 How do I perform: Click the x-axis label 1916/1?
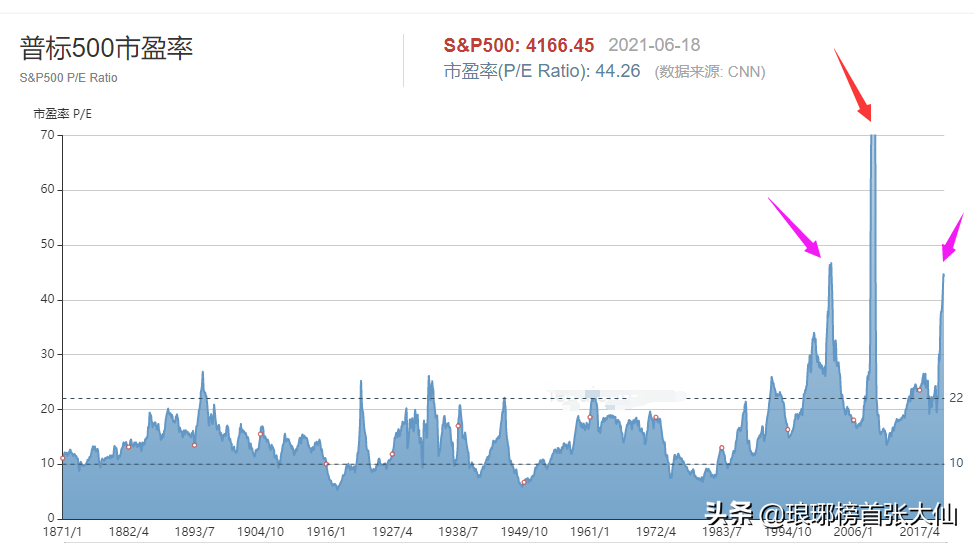click(x=326, y=532)
